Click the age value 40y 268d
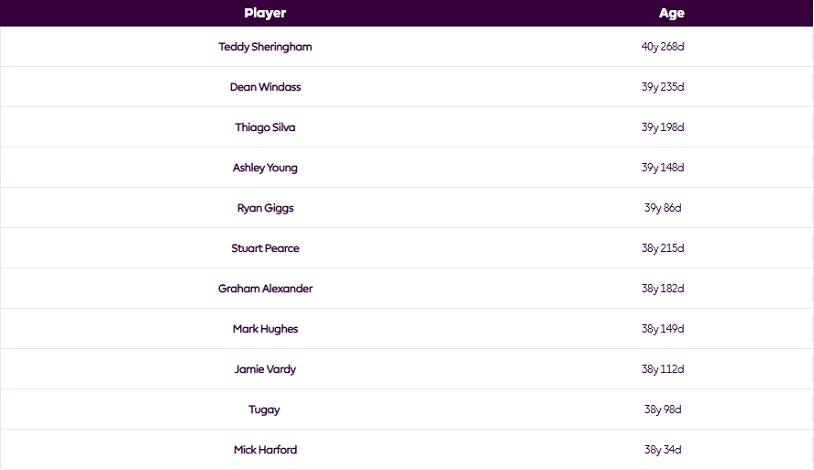 pyautogui.click(x=662, y=47)
